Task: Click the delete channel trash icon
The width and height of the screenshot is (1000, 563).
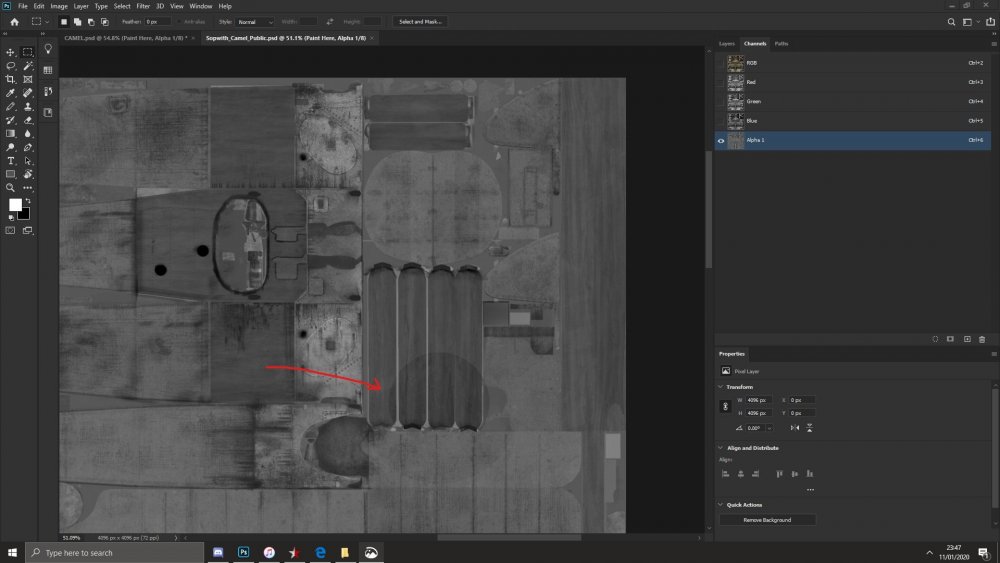Action: pyautogui.click(x=982, y=339)
